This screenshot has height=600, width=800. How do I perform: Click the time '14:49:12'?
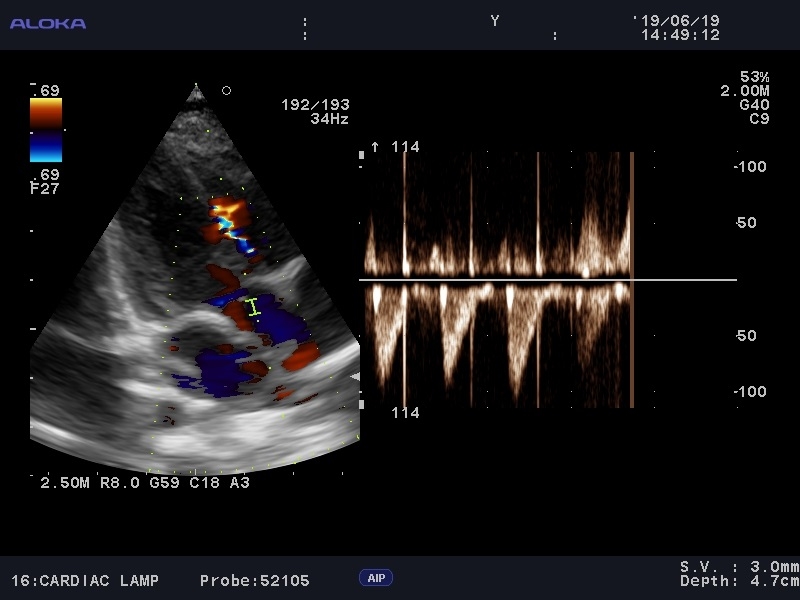(680, 35)
